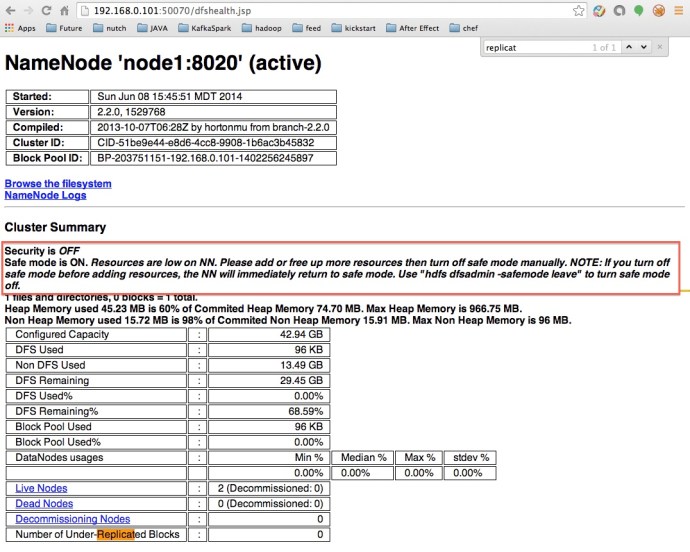This screenshot has width=690, height=552.
Task: View the Live Nodes list
Action: [x=41, y=488]
